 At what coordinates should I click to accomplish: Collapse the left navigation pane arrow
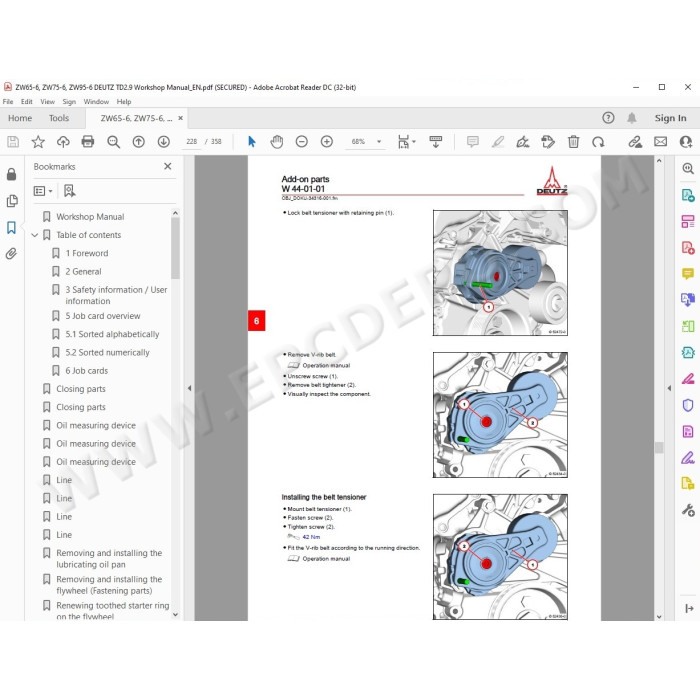click(189, 388)
